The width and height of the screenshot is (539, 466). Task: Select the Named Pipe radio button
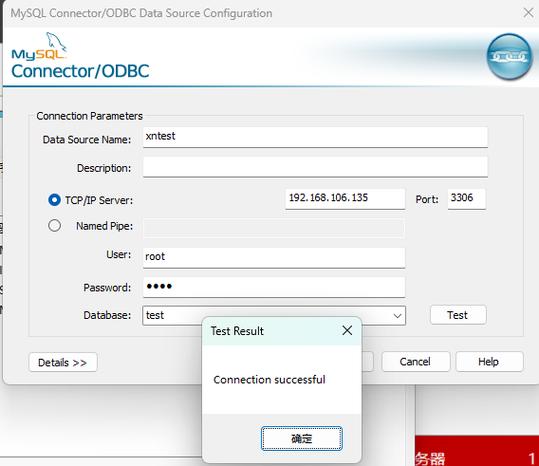[54, 226]
